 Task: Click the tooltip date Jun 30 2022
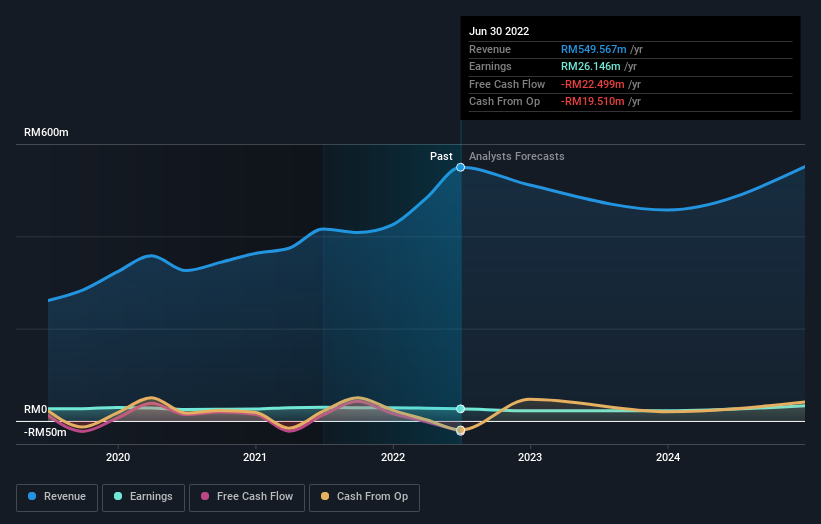click(x=499, y=31)
